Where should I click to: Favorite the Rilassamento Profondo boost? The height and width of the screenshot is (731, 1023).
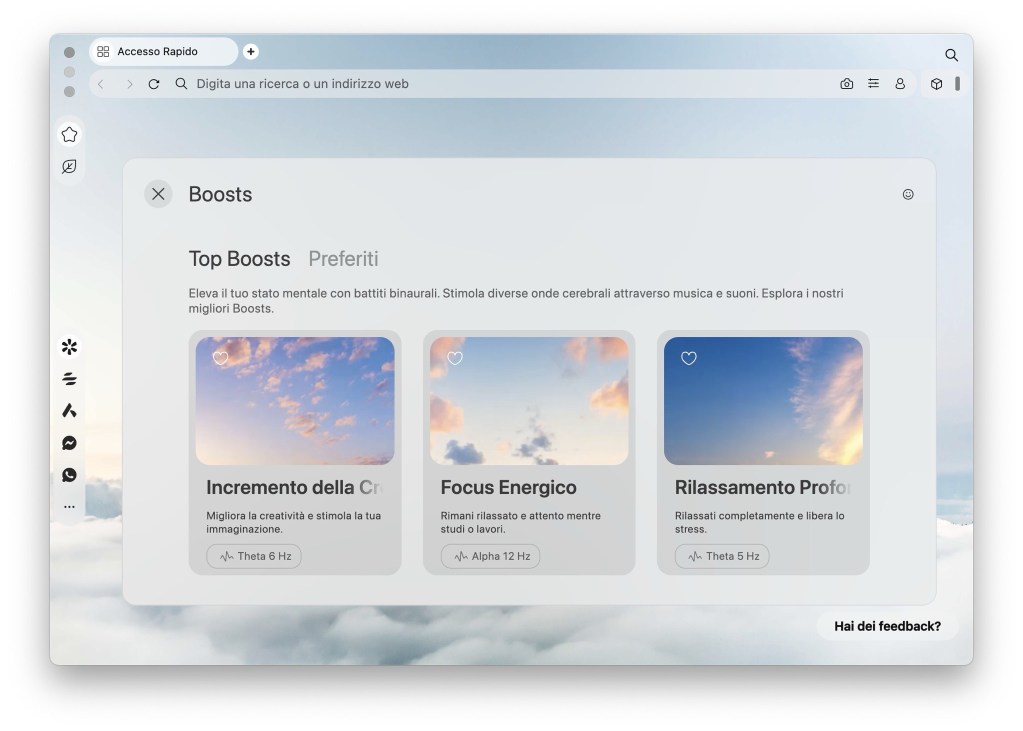[x=689, y=358]
